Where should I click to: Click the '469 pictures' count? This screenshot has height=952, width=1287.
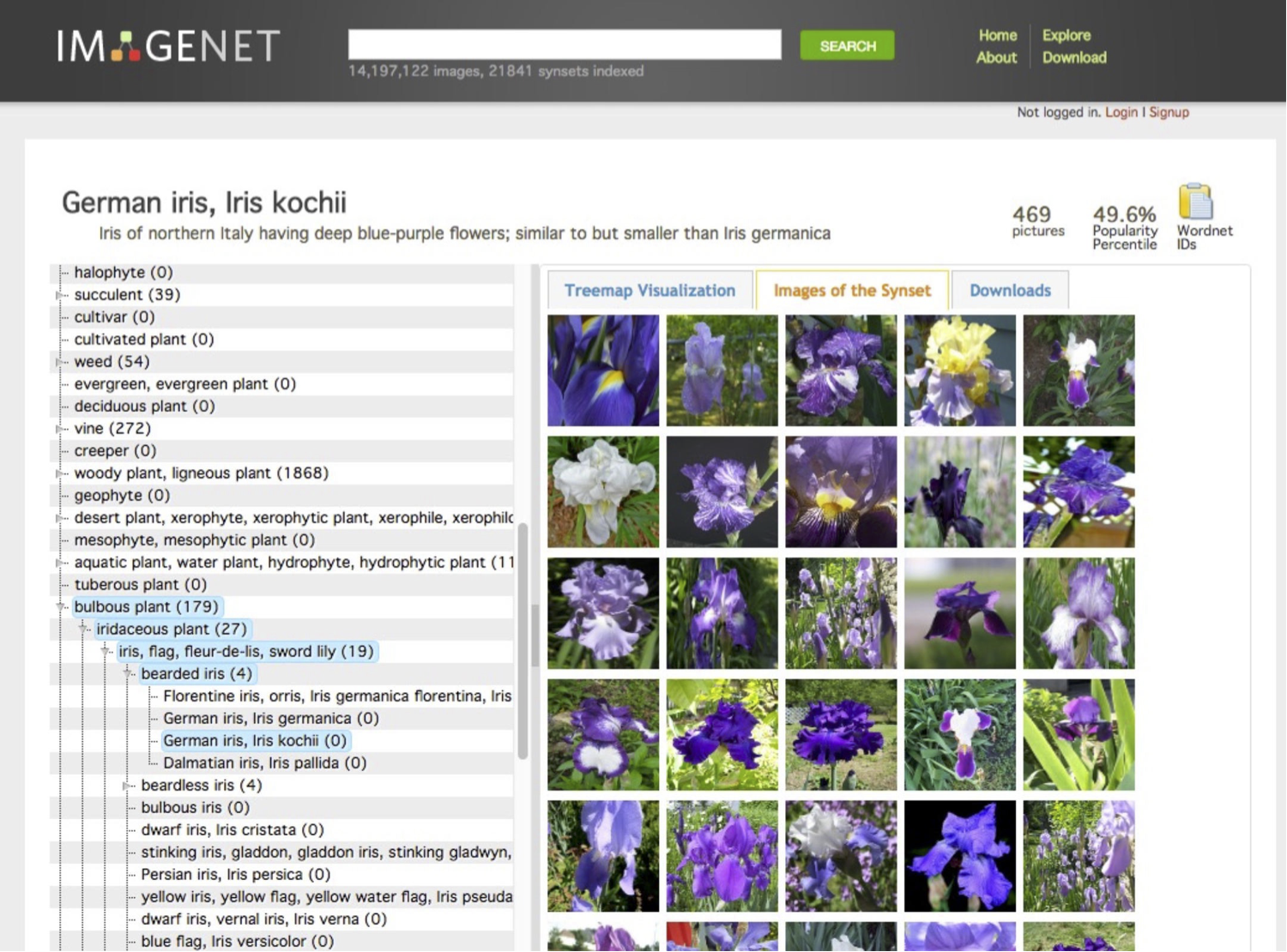1037,220
